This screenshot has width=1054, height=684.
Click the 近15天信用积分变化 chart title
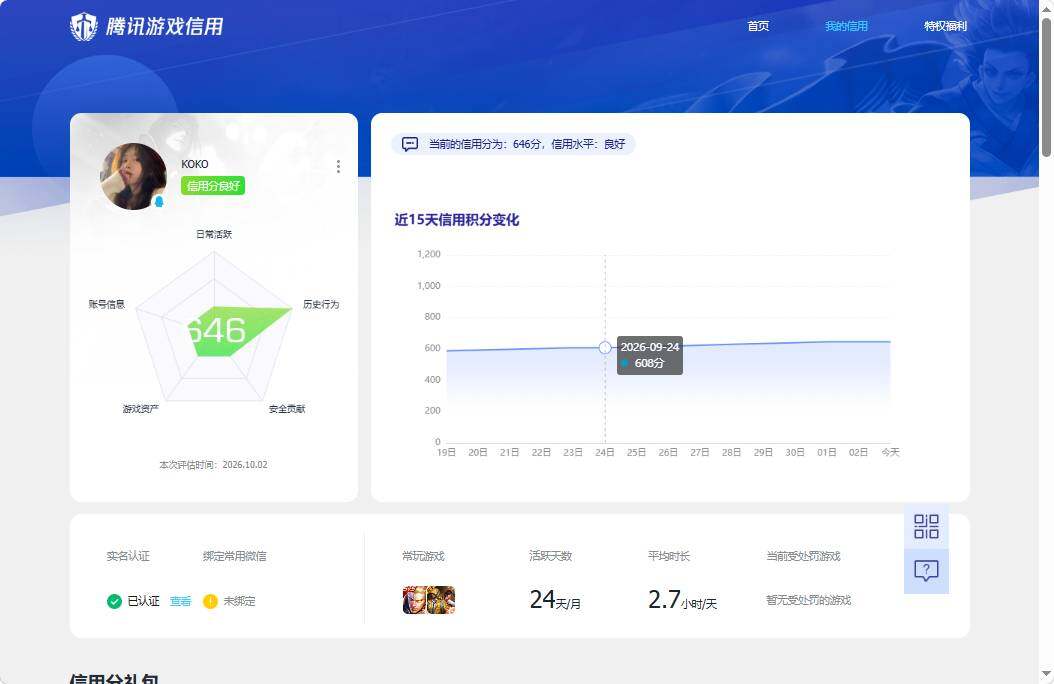click(x=457, y=220)
